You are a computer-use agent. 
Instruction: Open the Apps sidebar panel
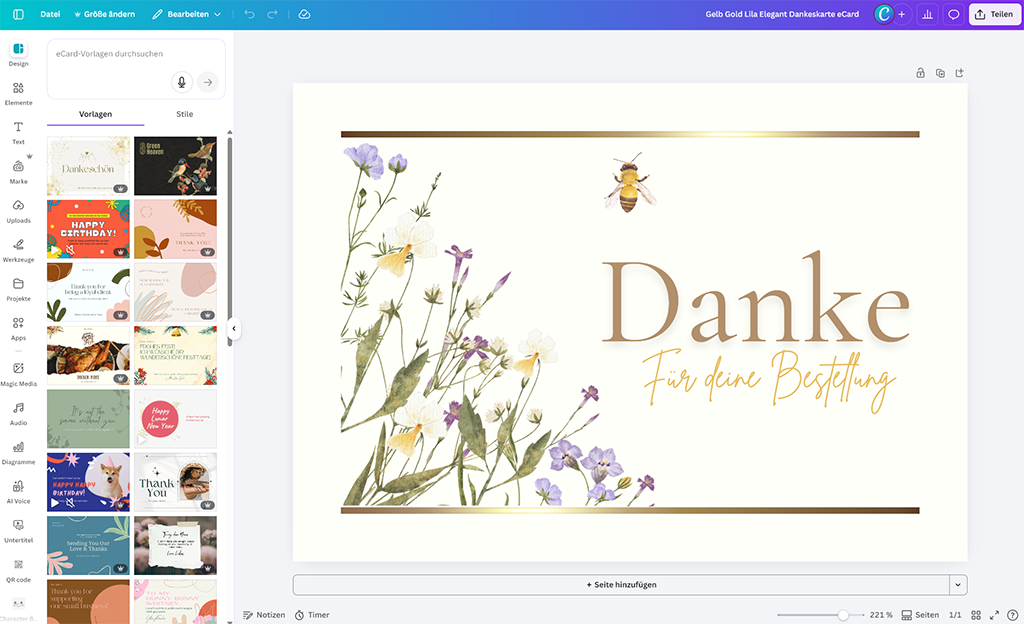tap(18, 328)
